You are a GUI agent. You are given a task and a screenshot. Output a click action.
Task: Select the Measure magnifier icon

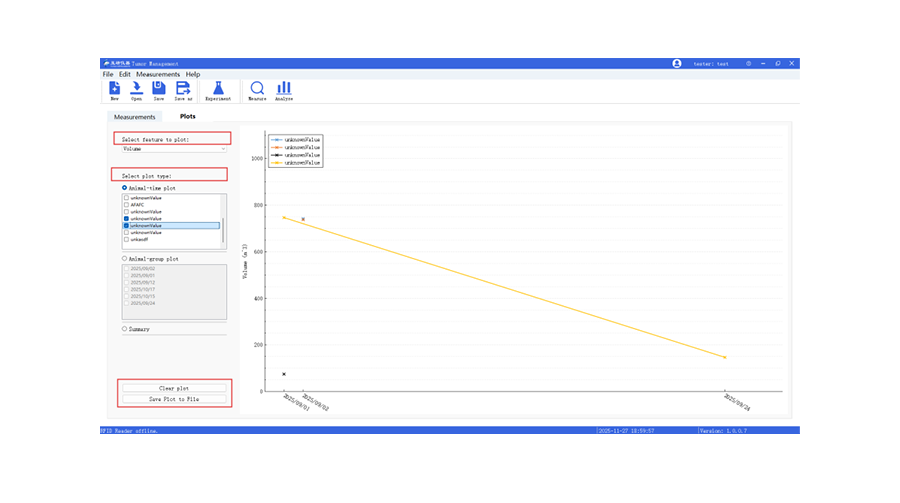[257, 89]
